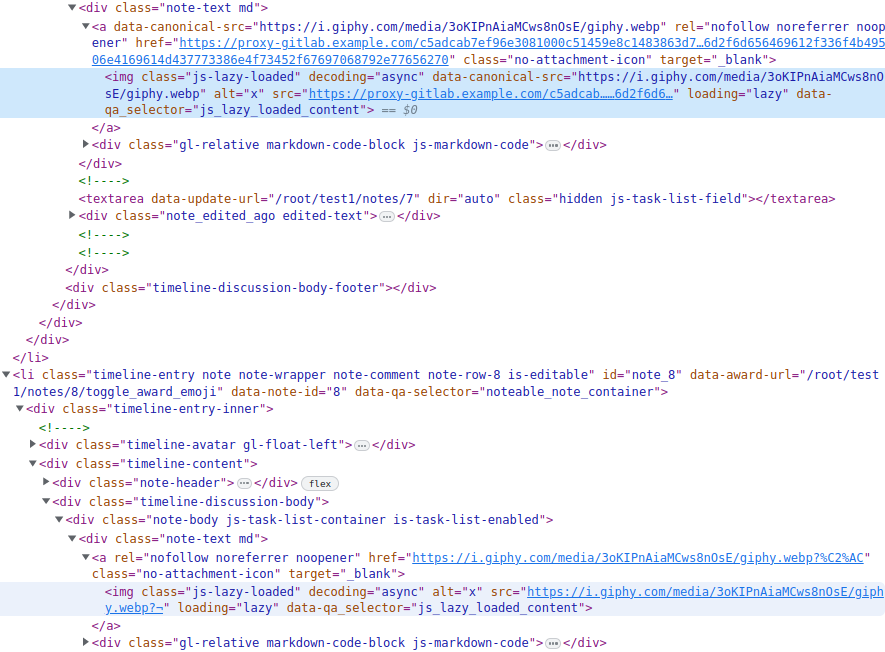Screen dimensions: 885x652
Task: Click the flex badge on note-header
Action: point(319,483)
